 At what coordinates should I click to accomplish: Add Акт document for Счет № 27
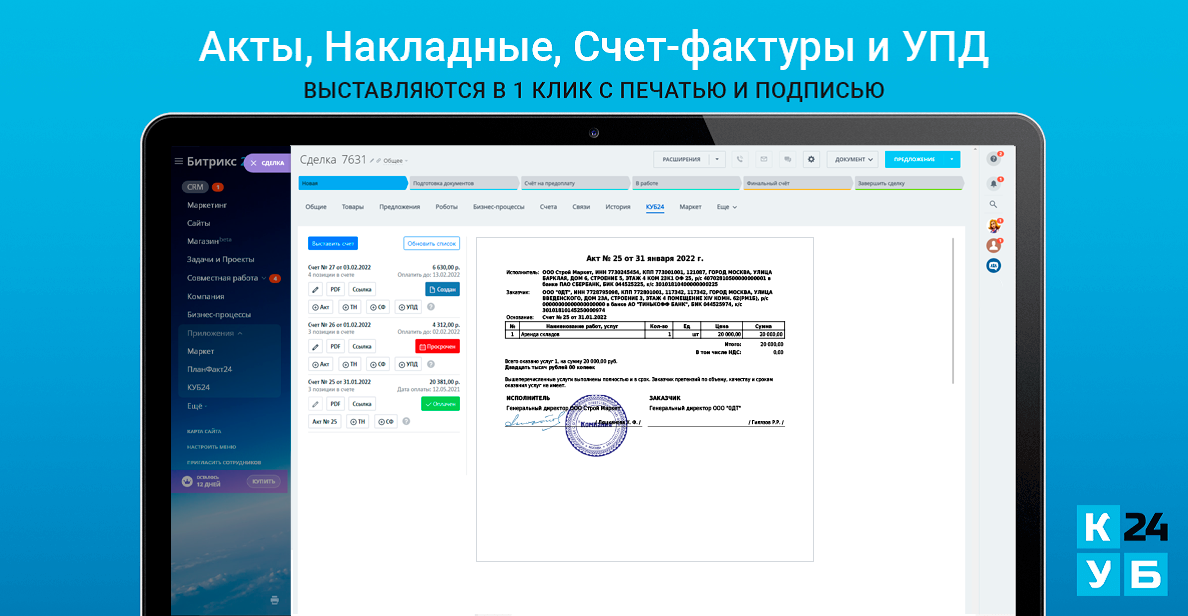coord(321,307)
